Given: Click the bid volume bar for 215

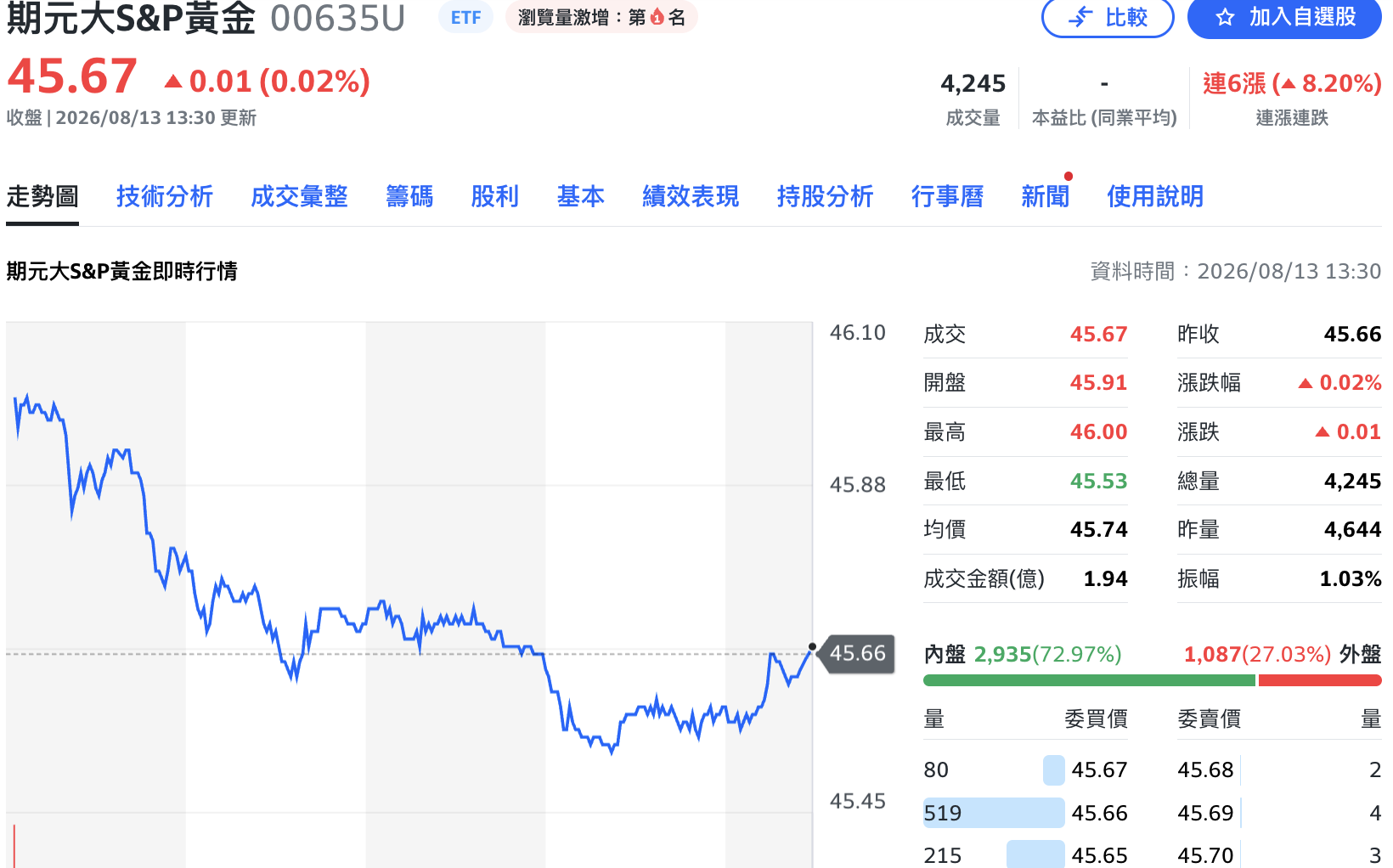Looking at the screenshot, I should click(1035, 854).
